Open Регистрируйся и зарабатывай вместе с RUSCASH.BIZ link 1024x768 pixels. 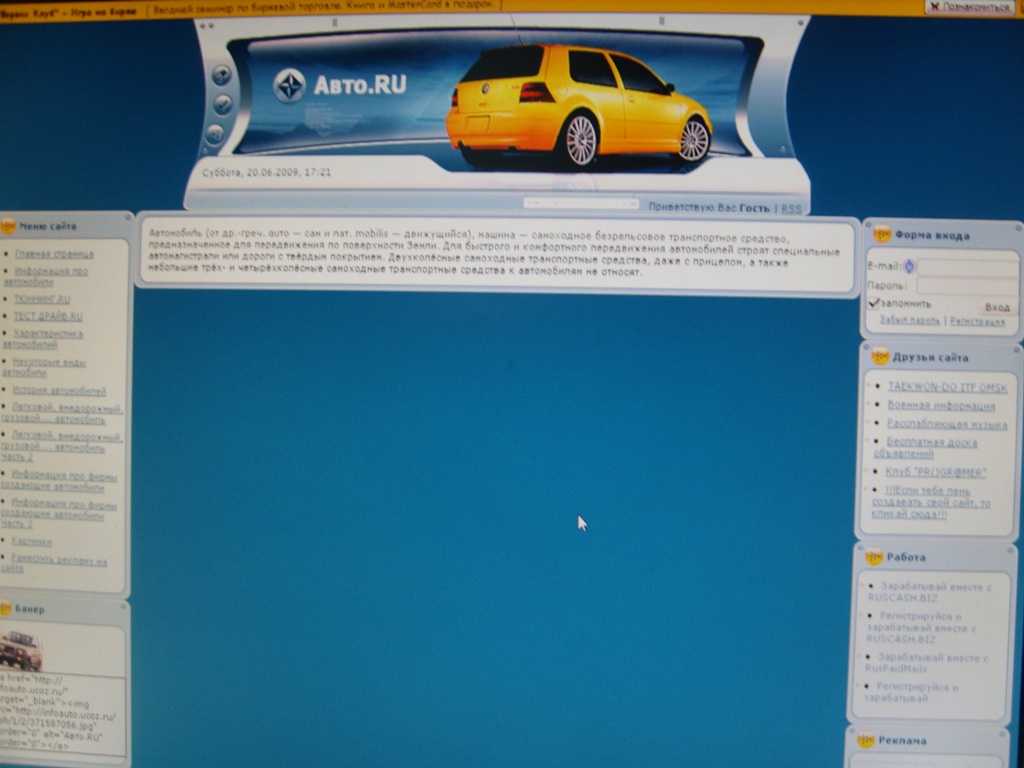(x=921, y=628)
